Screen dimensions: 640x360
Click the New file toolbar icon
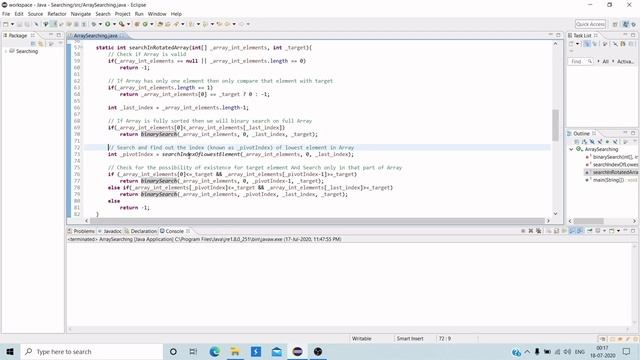[x=6, y=24]
